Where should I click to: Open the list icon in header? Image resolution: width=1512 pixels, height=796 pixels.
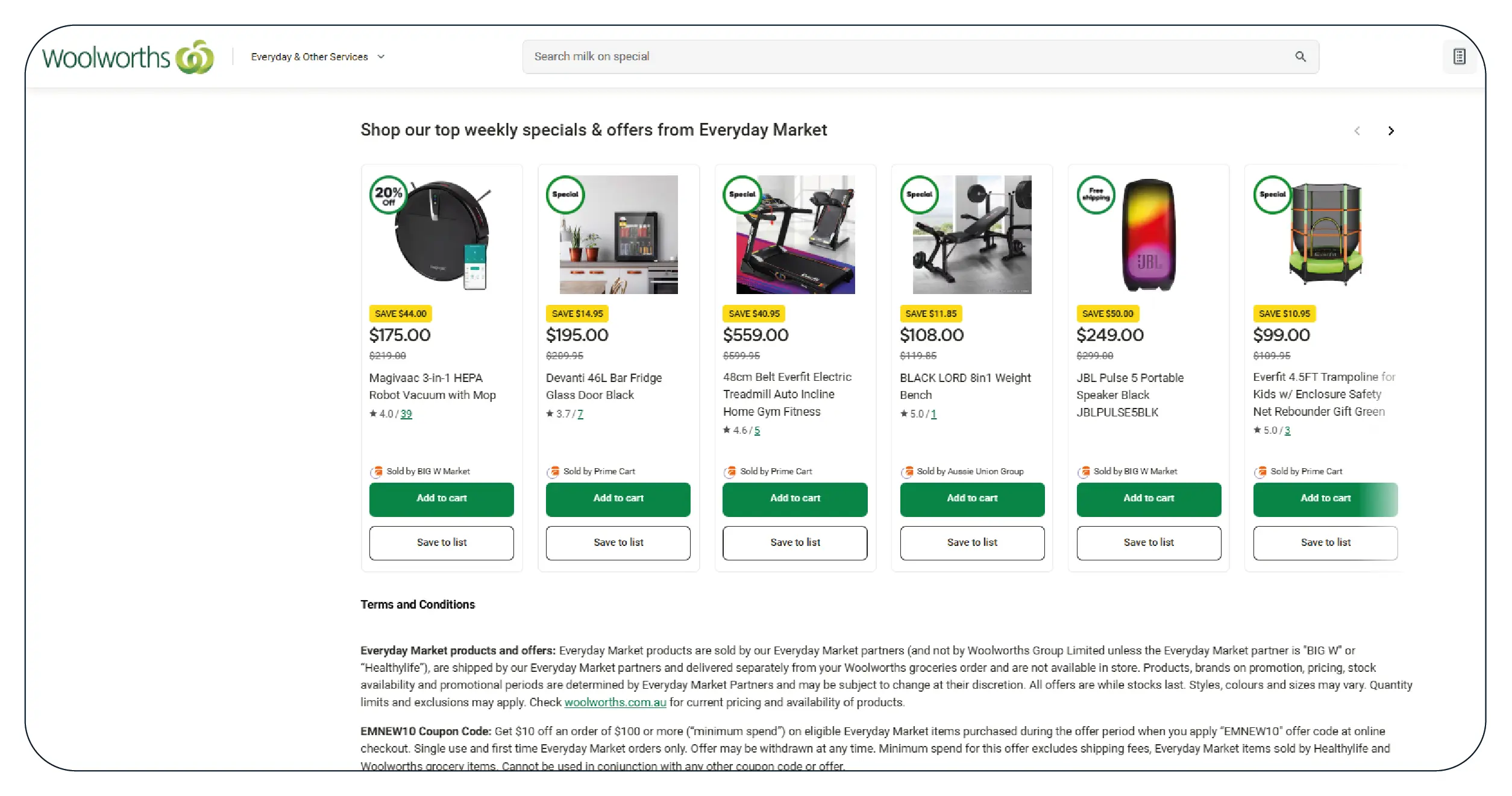click(x=1459, y=57)
